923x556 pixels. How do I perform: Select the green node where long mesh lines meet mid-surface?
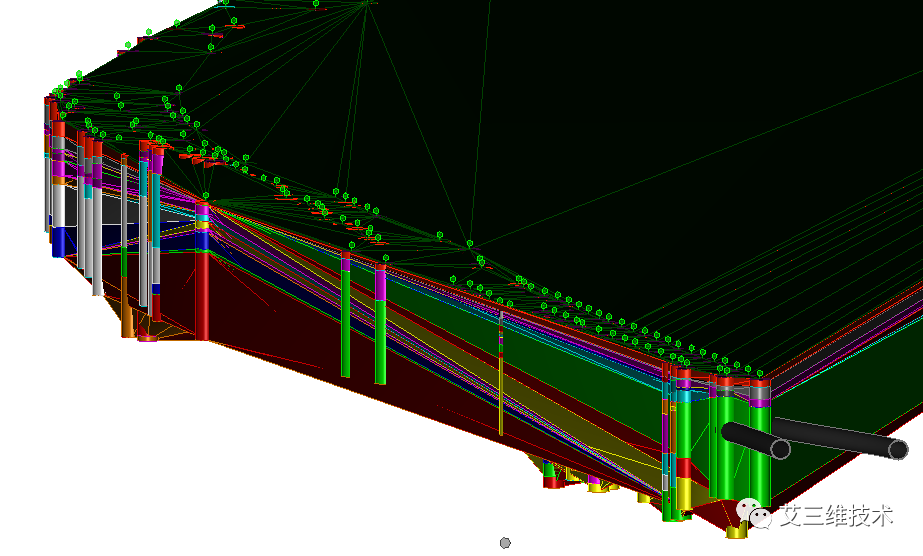click(x=470, y=244)
